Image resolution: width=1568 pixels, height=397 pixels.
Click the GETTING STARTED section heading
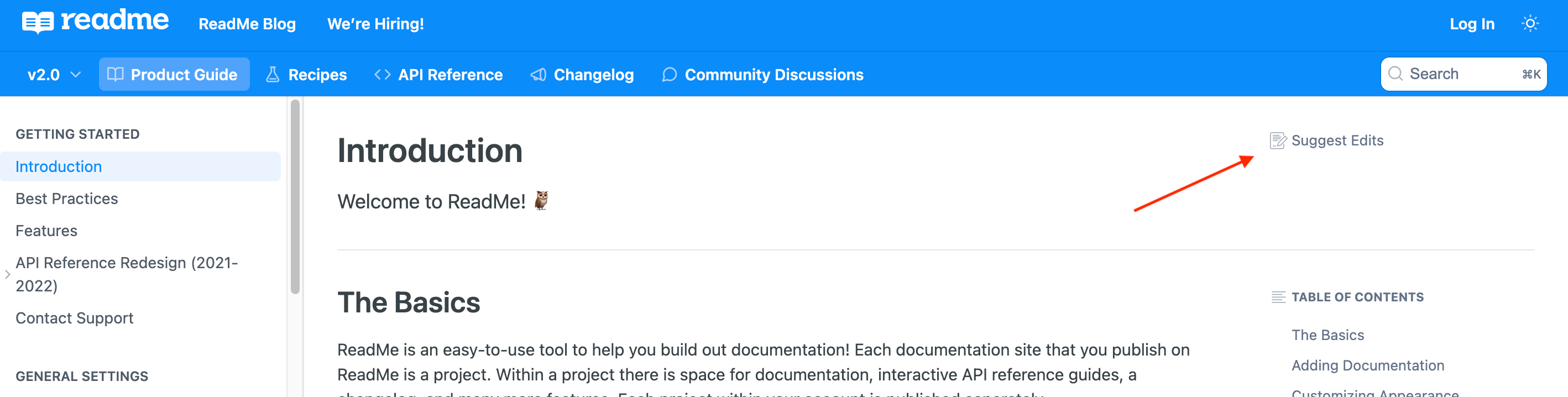pos(77,134)
